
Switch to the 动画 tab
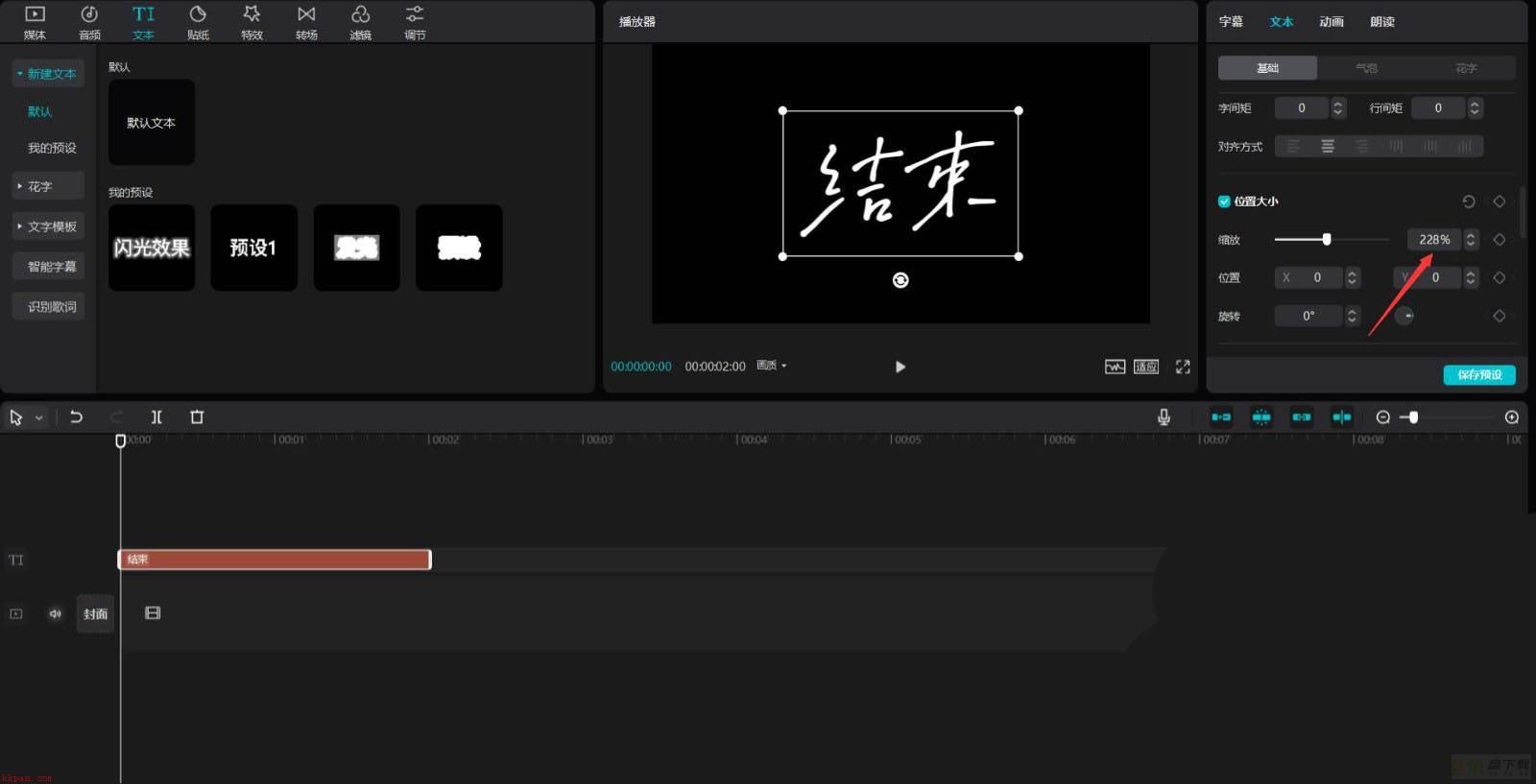pyautogui.click(x=1332, y=21)
